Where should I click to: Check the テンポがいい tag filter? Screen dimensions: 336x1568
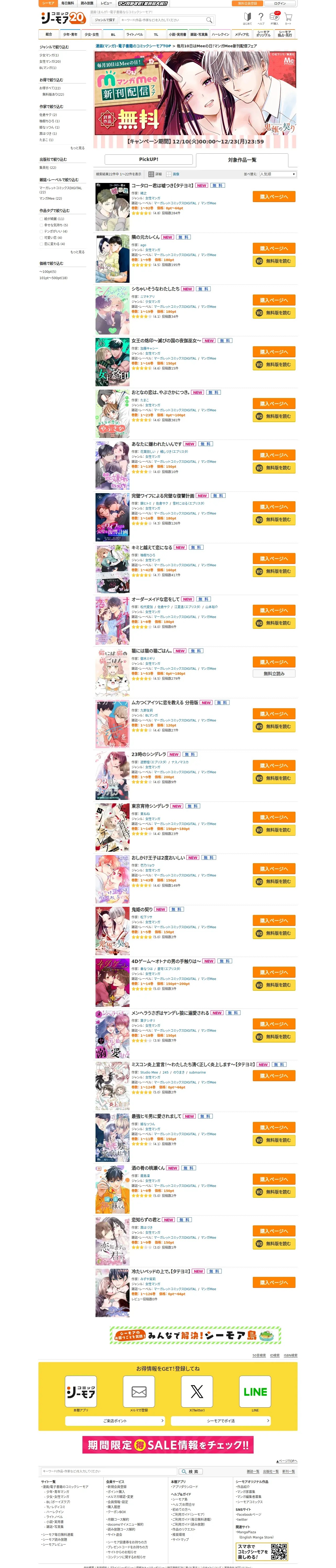coord(41,231)
